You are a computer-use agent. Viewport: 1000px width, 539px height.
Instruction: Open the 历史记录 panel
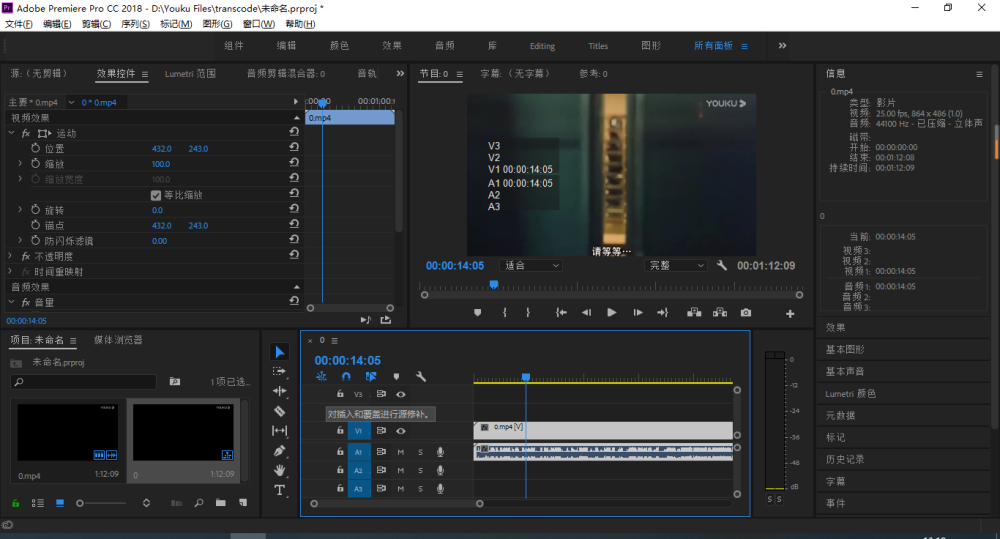pyautogui.click(x=845, y=459)
